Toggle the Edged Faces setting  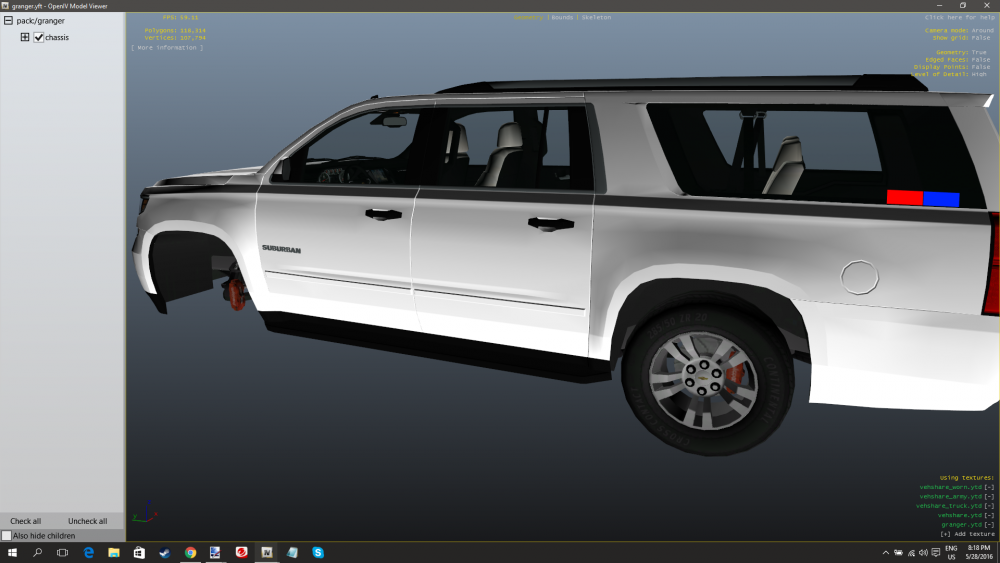pos(958,59)
